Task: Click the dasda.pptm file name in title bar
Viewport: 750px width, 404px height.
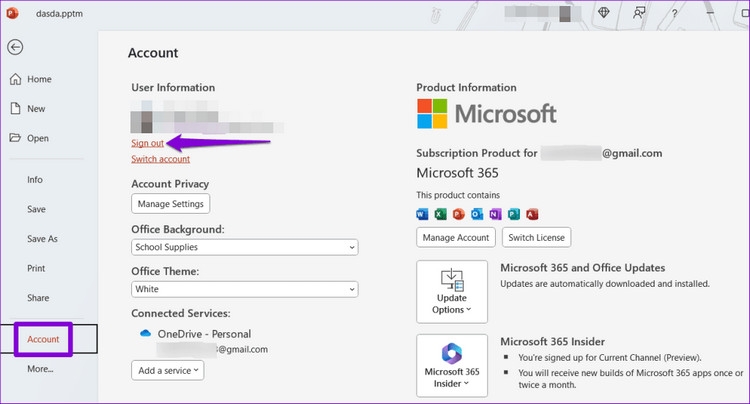Action: pos(59,14)
